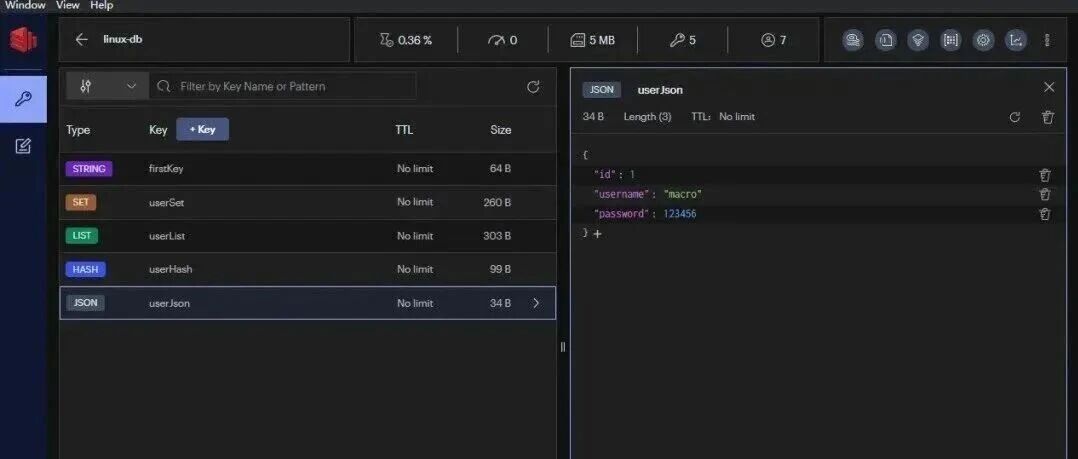Select the userJson key name in list

(169, 303)
